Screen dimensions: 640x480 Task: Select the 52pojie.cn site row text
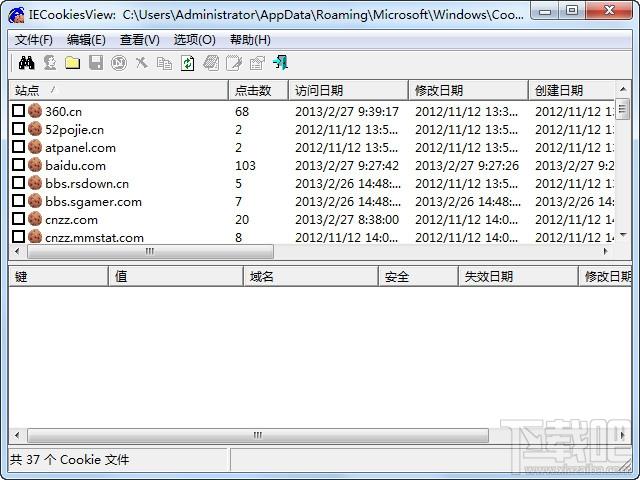pyautogui.click(x=74, y=129)
